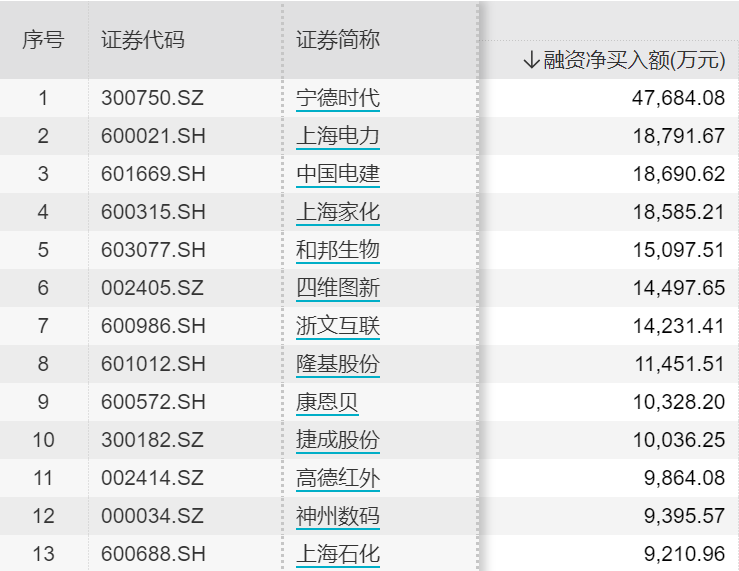Click the 序号 column header
The height and width of the screenshot is (571, 739).
click(x=43, y=40)
